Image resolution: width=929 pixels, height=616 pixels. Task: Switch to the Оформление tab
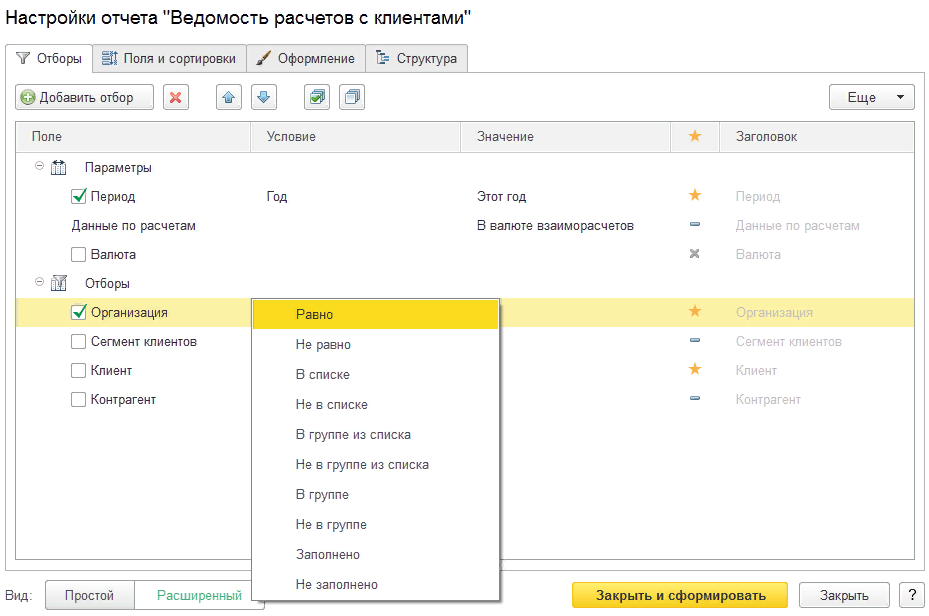point(305,58)
